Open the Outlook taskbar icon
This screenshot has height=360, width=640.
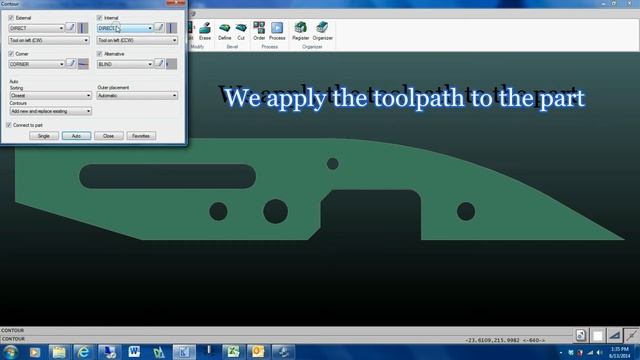tap(258, 352)
